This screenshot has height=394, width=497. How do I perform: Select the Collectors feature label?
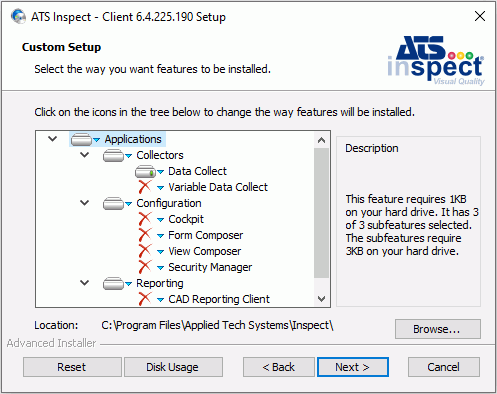pos(160,155)
